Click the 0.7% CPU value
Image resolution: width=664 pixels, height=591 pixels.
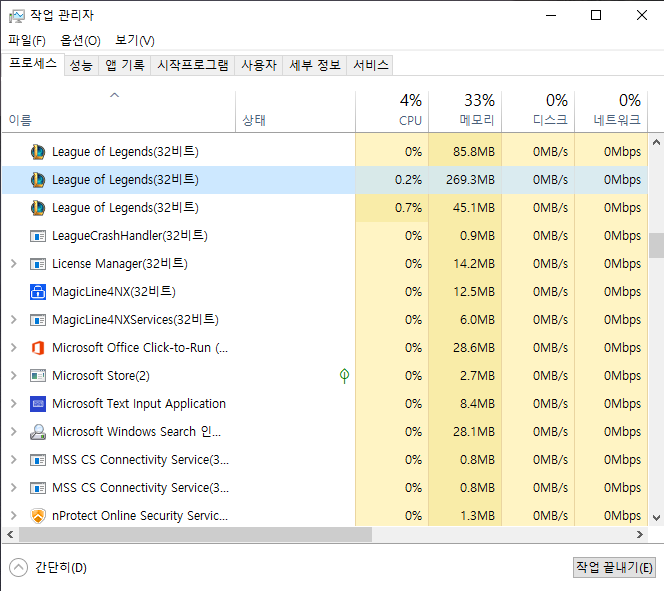pyautogui.click(x=408, y=207)
